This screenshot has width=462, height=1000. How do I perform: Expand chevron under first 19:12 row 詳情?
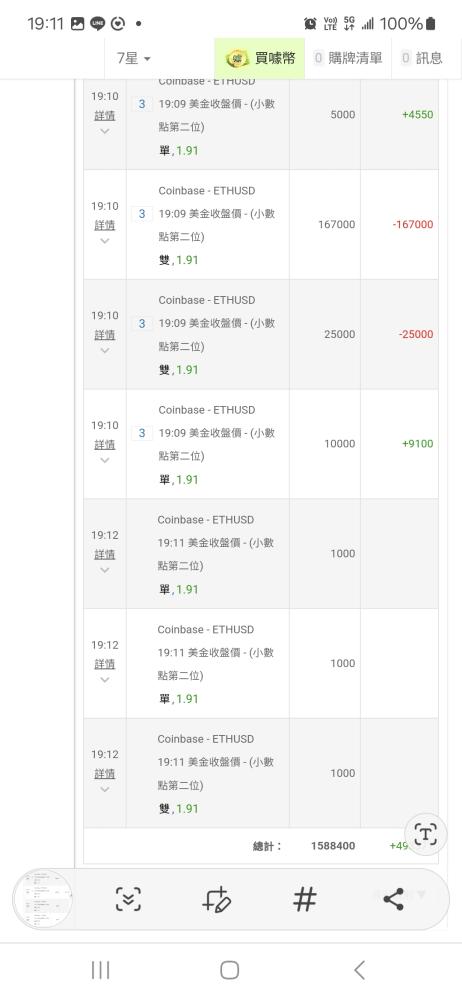click(105, 570)
